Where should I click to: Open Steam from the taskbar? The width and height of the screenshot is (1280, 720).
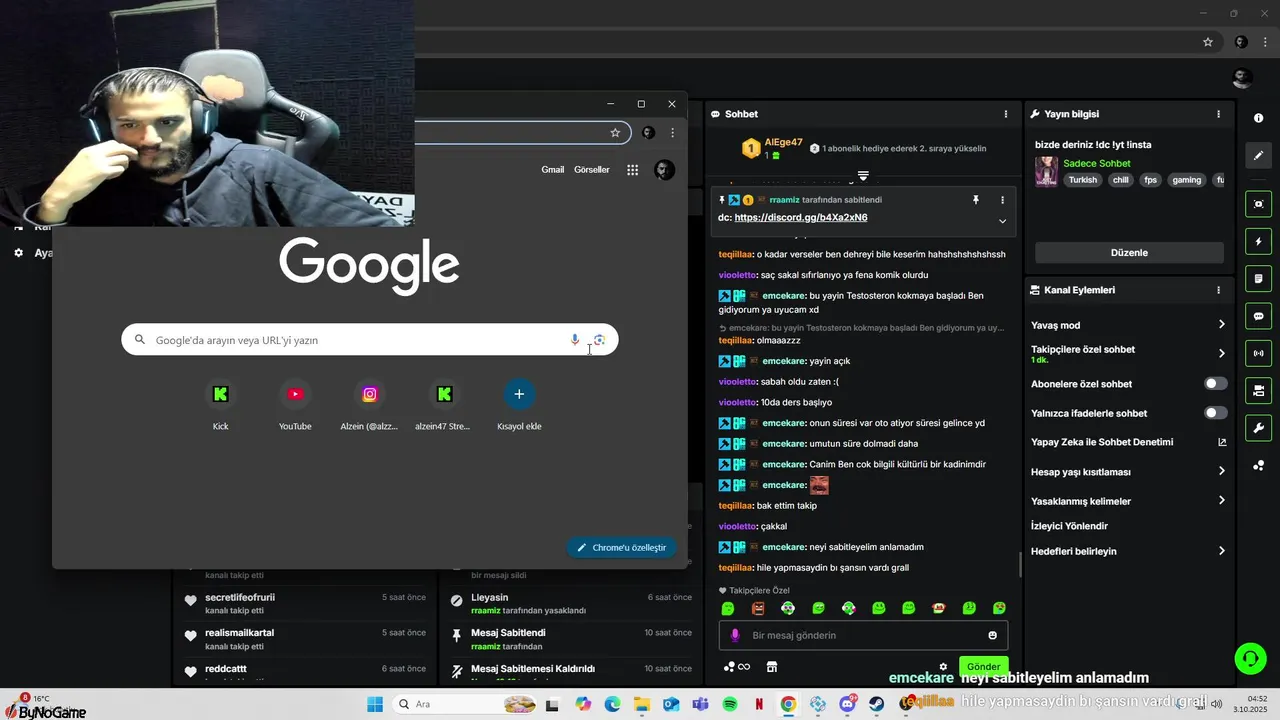pyautogui.click(x=877, y=704)
